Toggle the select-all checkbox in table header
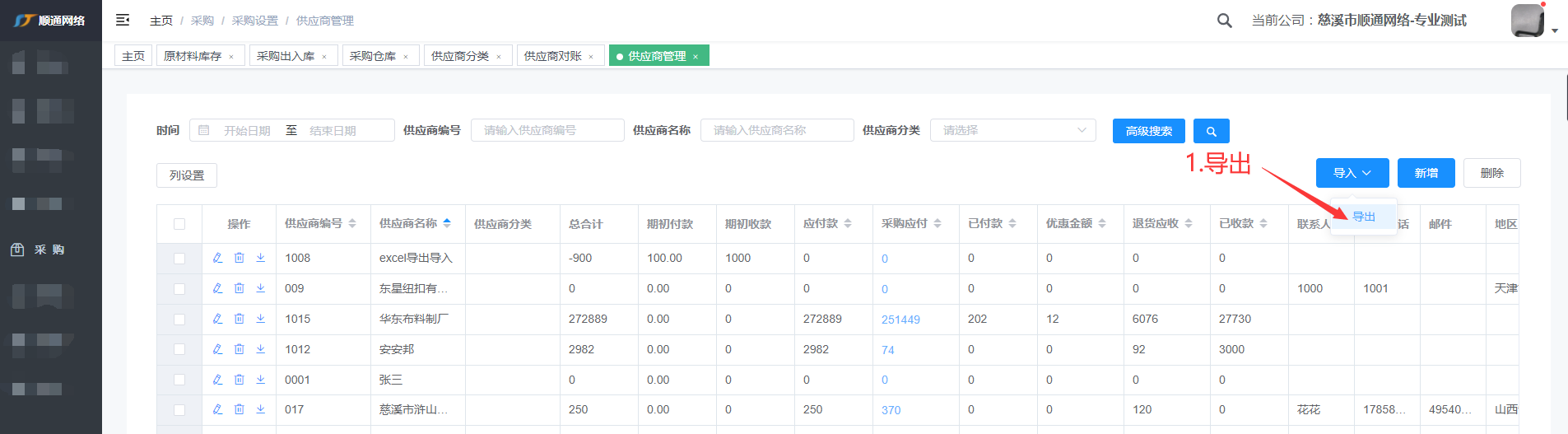The height and width of the screenshot is (434, 1568). point(179,224)
